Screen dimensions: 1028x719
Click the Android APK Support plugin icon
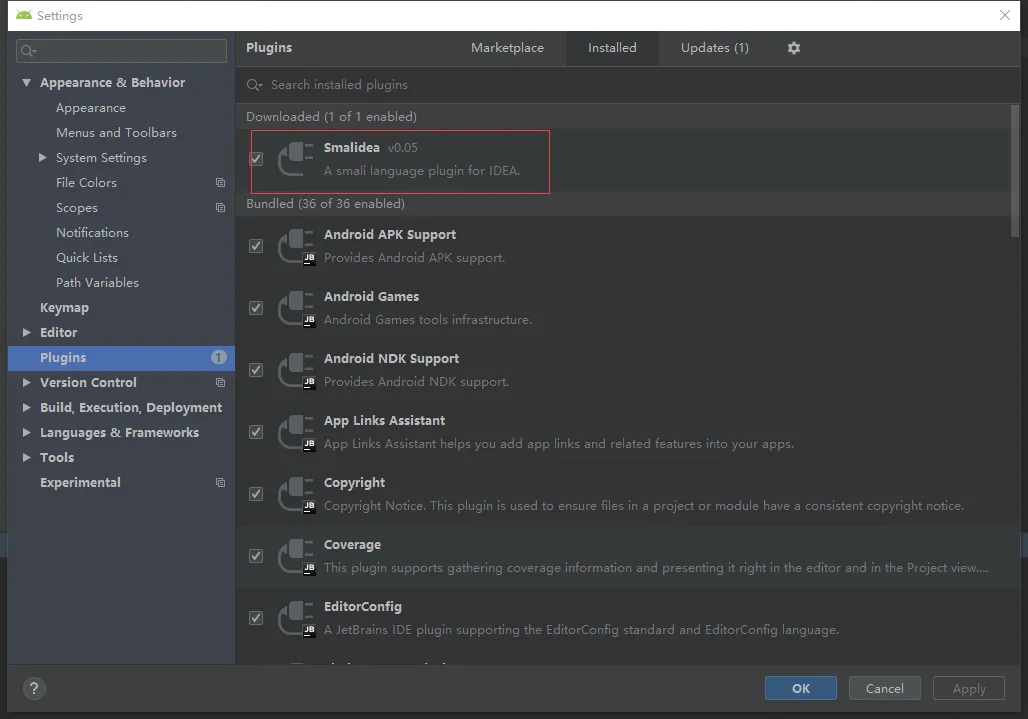click(296, 246)
